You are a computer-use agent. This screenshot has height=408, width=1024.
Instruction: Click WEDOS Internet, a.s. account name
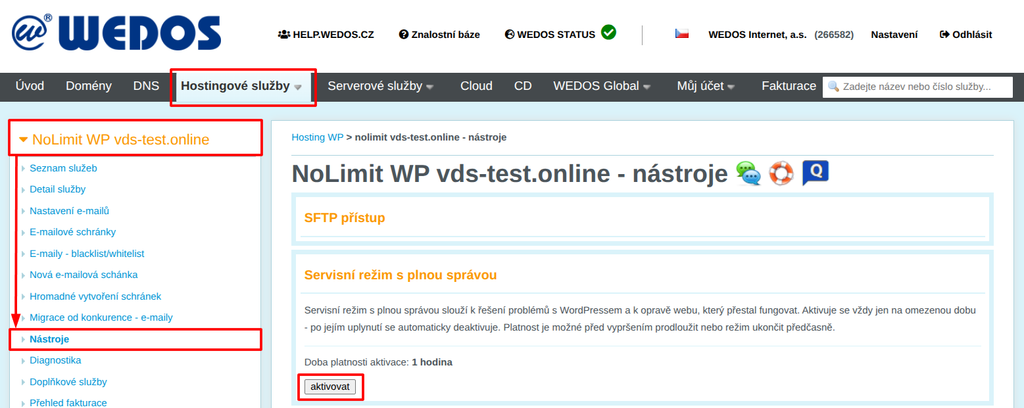(758, 35)
